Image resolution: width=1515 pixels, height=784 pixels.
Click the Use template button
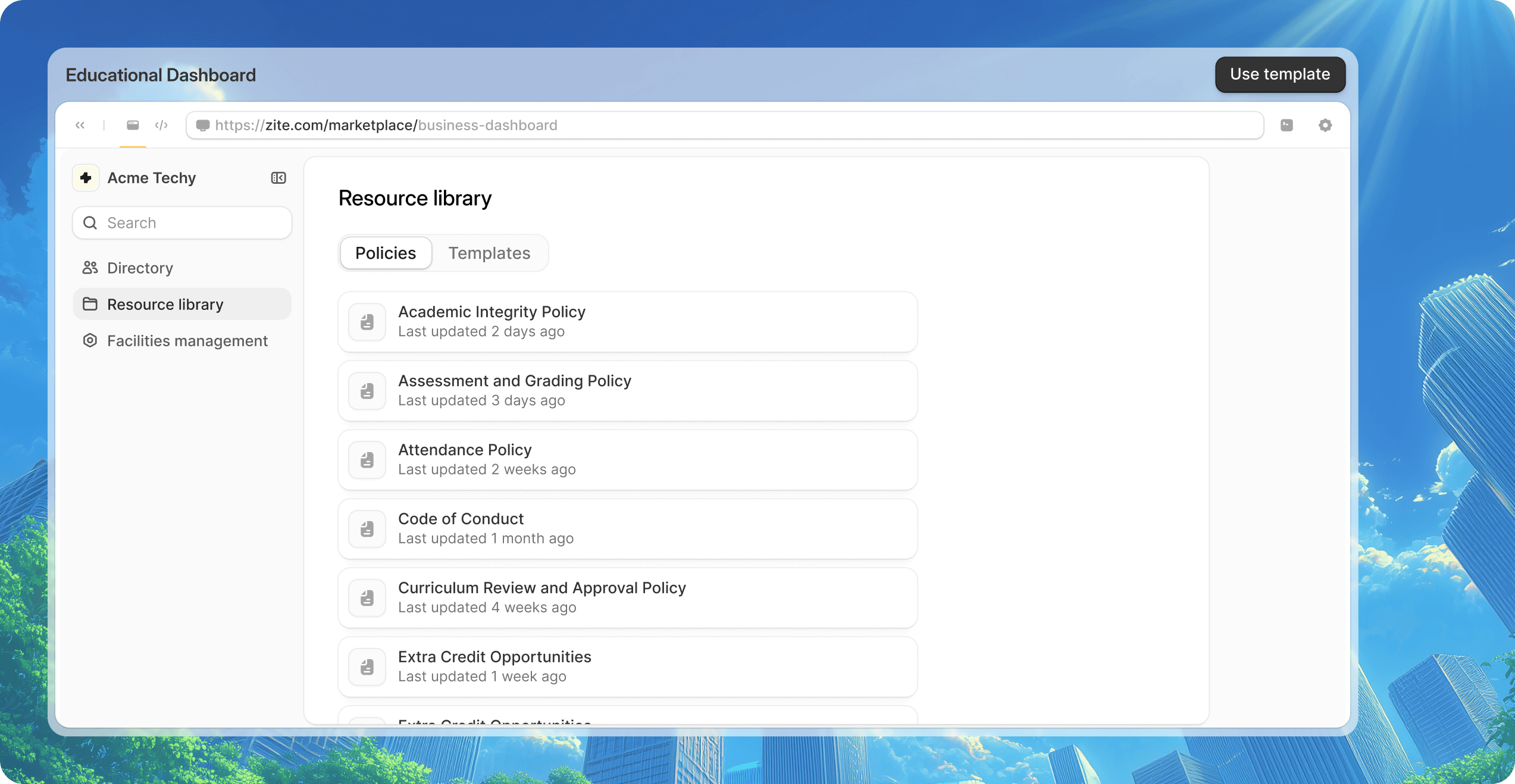[x=1280, y=74]
